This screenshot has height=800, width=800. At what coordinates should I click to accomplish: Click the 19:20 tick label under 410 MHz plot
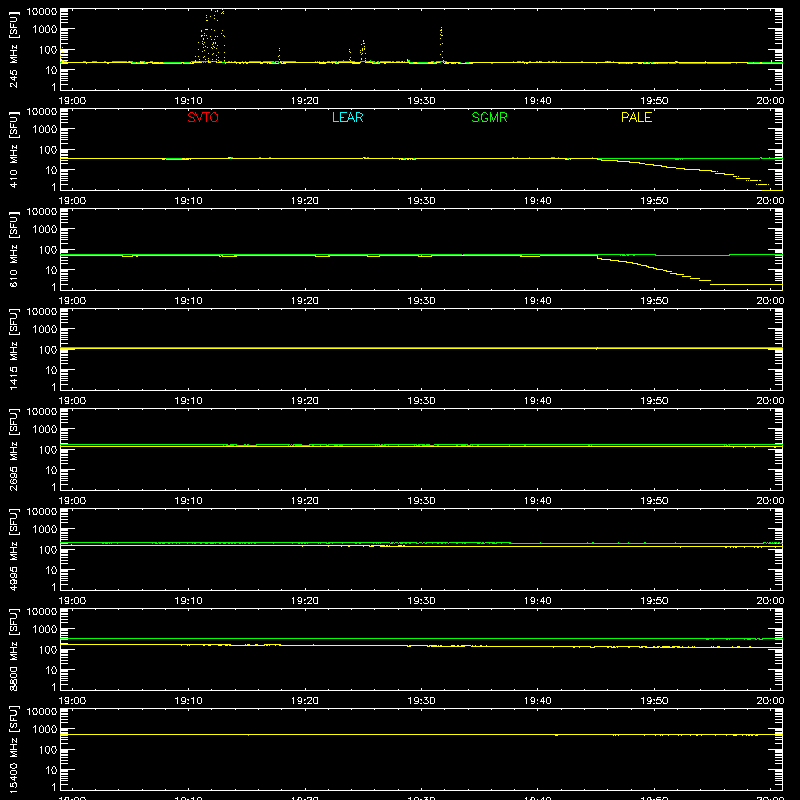click(305, 201)
